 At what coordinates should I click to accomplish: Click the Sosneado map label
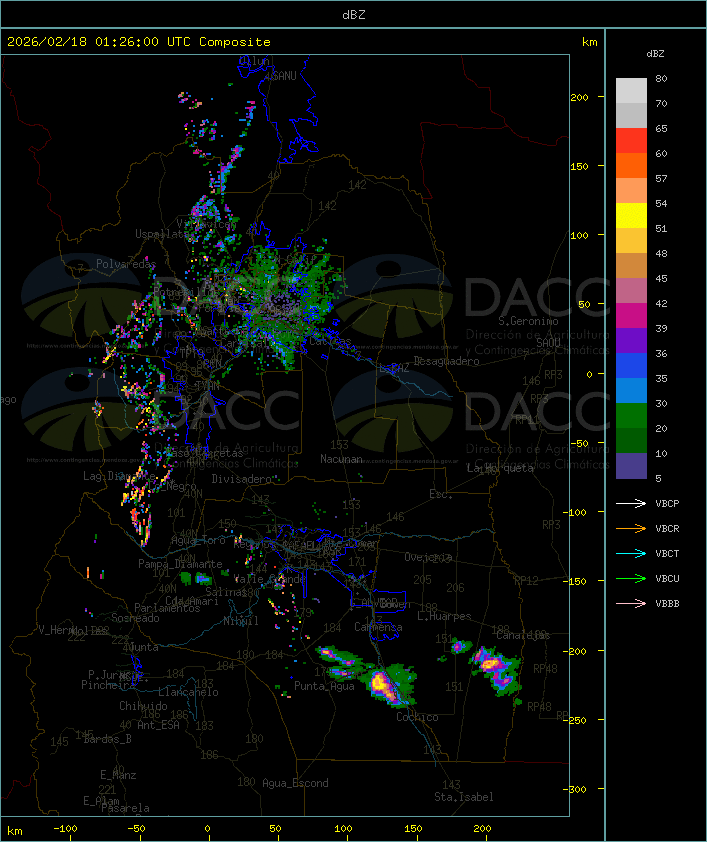(135, 618)
